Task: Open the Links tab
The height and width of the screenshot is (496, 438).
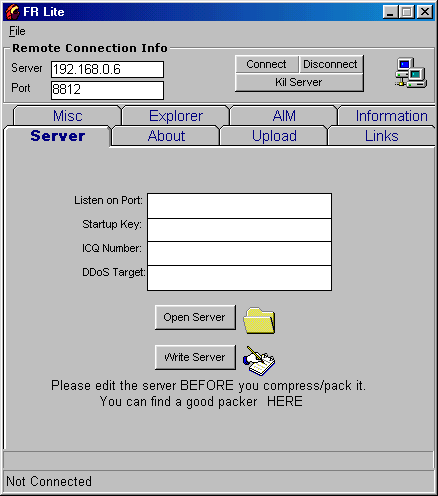Action: [381, 136]
